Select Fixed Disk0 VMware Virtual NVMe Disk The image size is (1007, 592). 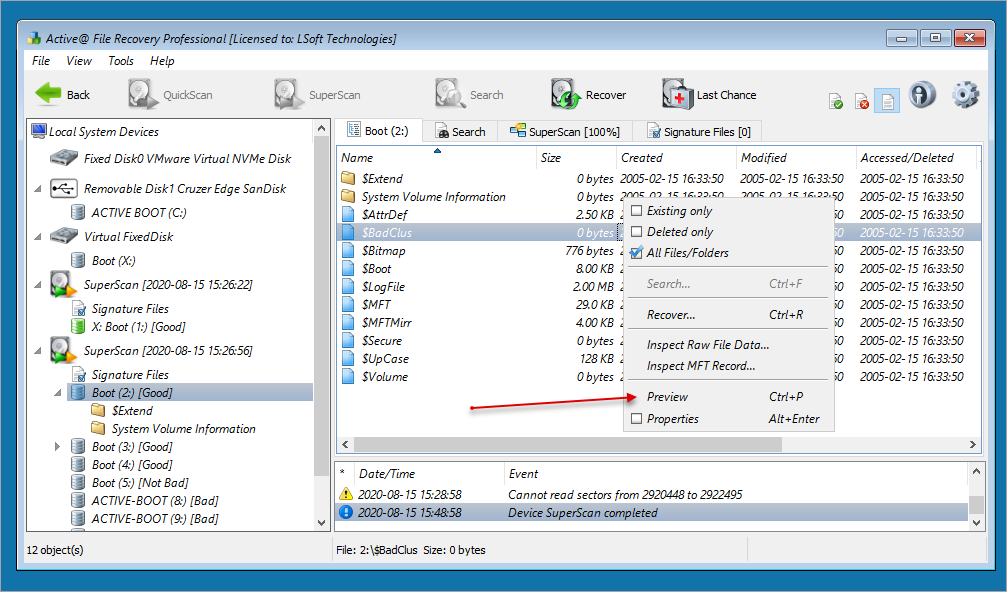point(187,159)
